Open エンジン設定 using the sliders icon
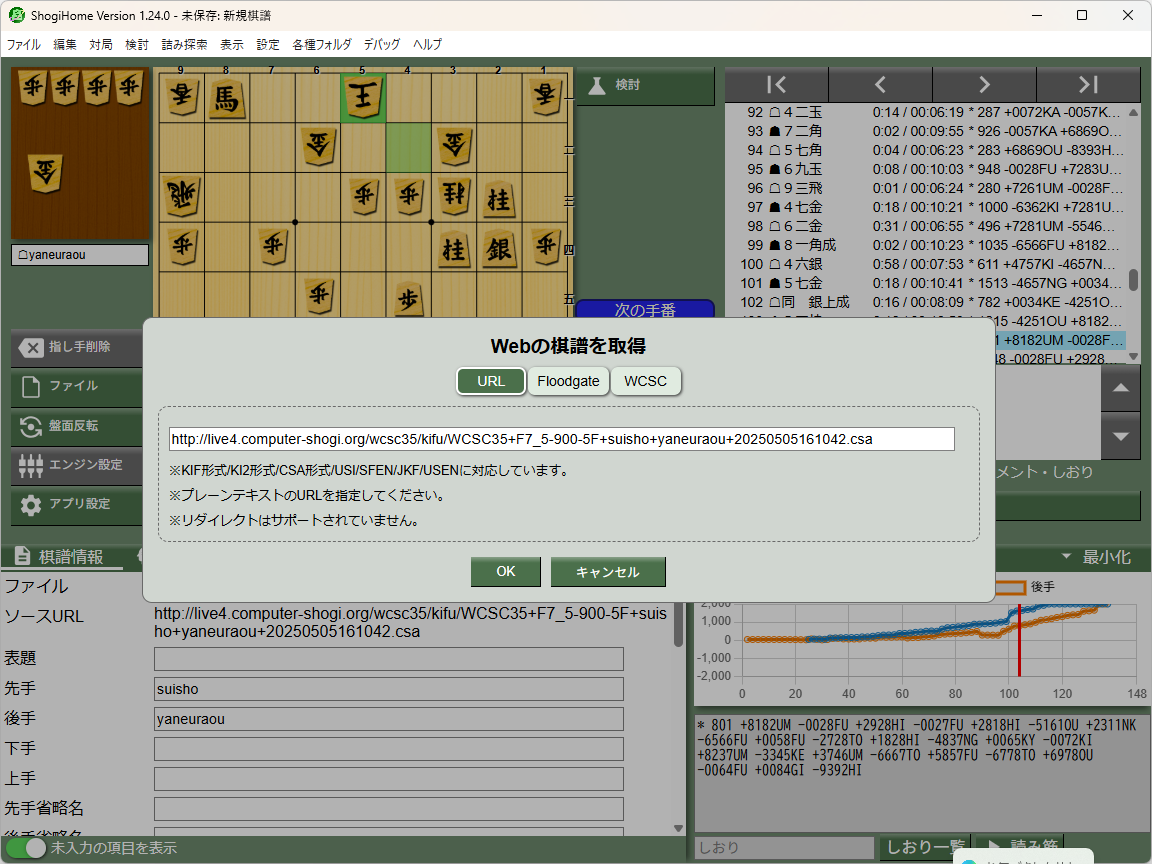Image resolution: width=1152 pixels, height=864 pixels. click(30, 465)
